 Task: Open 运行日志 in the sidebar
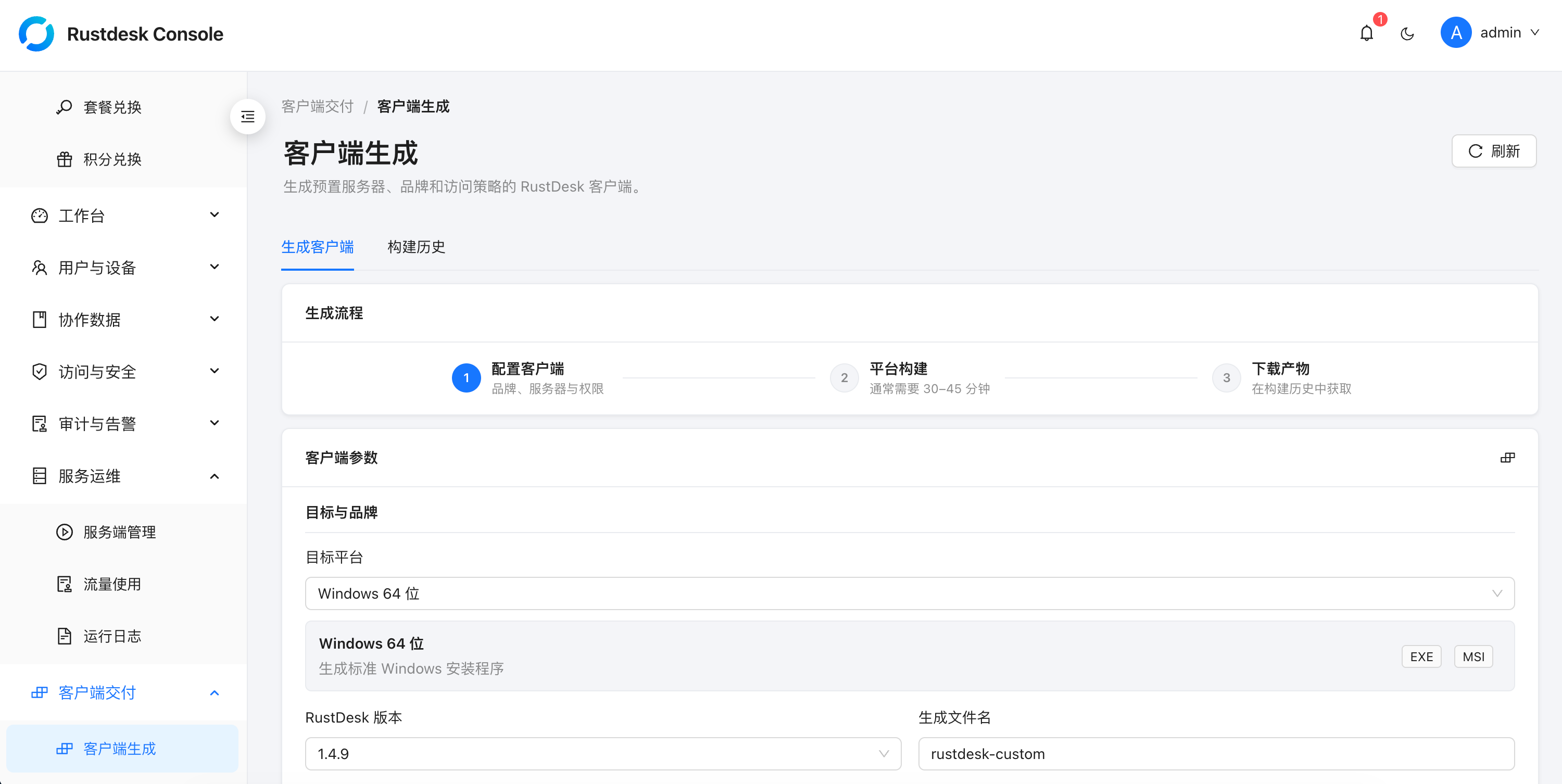tap(121, 636)
